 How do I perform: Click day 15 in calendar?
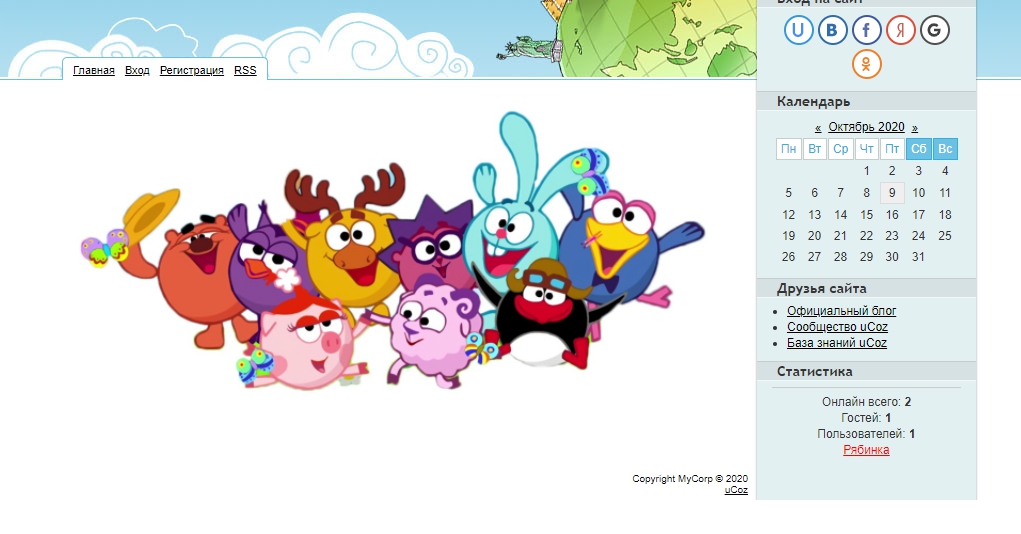click(866, 214)
